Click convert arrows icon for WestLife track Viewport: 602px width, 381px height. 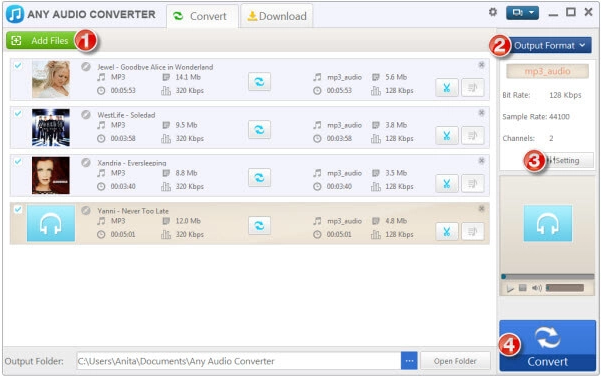click(x=260, y=130)
